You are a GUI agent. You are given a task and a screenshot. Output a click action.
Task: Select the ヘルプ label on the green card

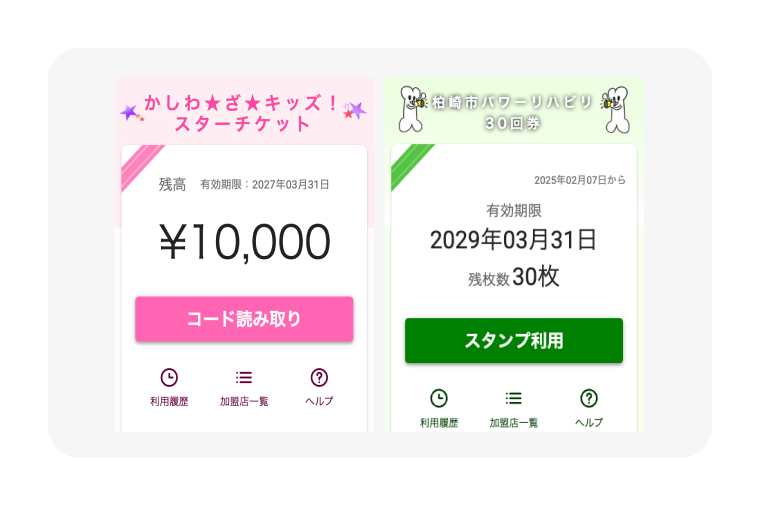(589, 423)
